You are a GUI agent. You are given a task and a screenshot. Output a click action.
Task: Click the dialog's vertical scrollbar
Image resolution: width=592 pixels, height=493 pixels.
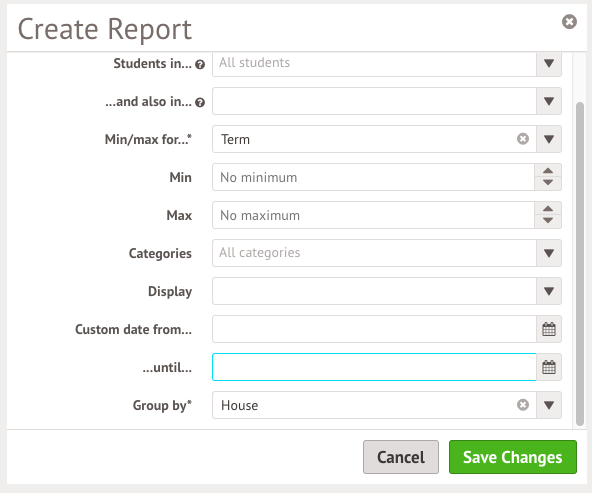click(x=580, y=264)
